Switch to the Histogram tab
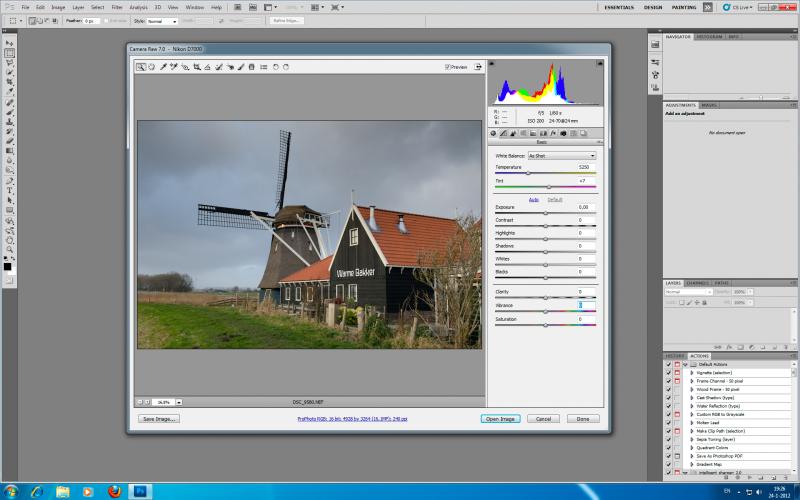The height and width of the screenshot is (500, 800). [x=709, y=37]
